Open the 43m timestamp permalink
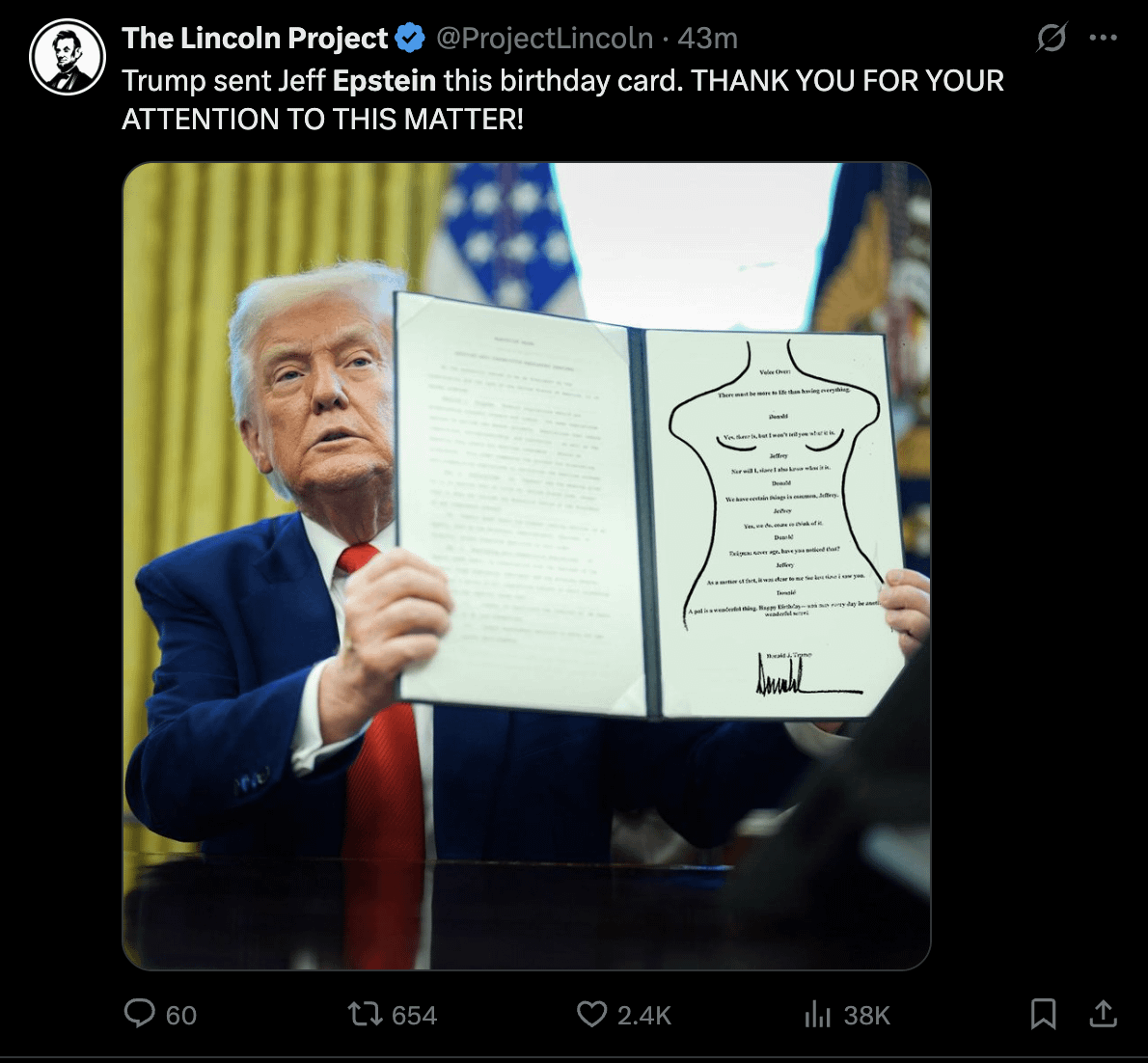The image size is (1148, 1063). (707, 38)
